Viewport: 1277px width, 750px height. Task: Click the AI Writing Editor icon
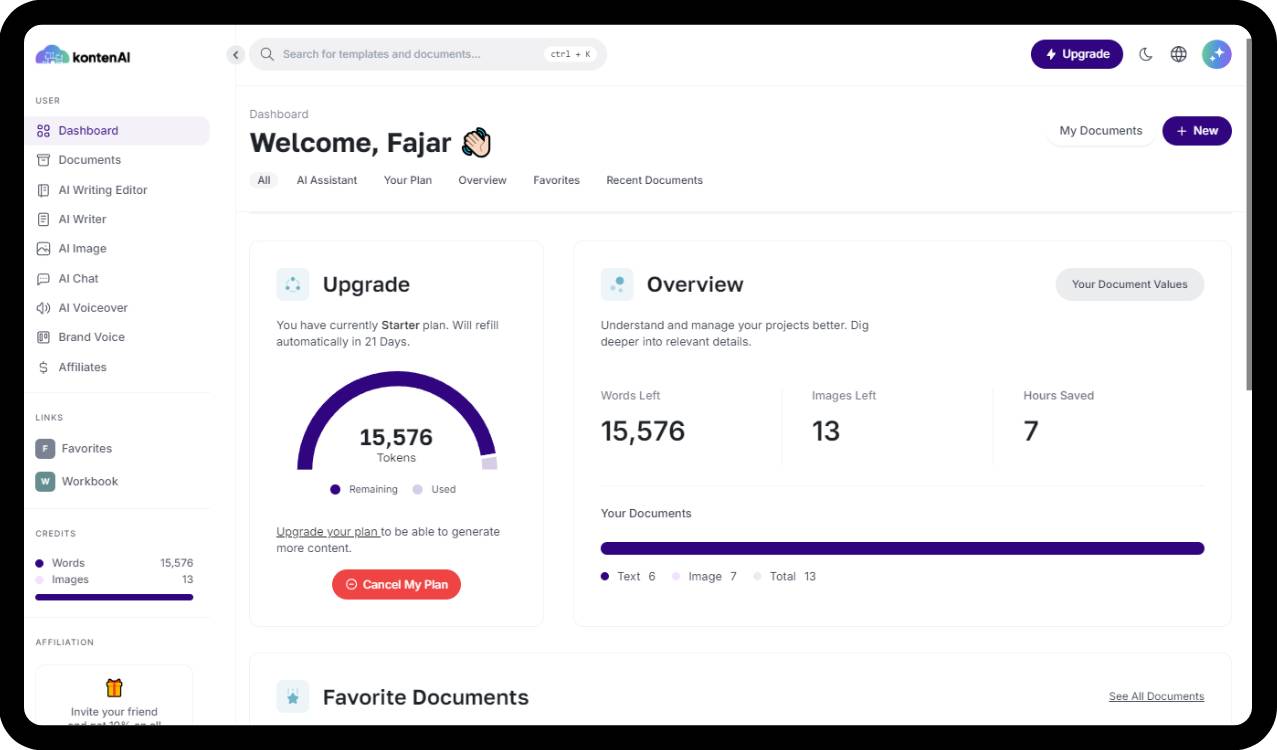[x=43, y=190]
